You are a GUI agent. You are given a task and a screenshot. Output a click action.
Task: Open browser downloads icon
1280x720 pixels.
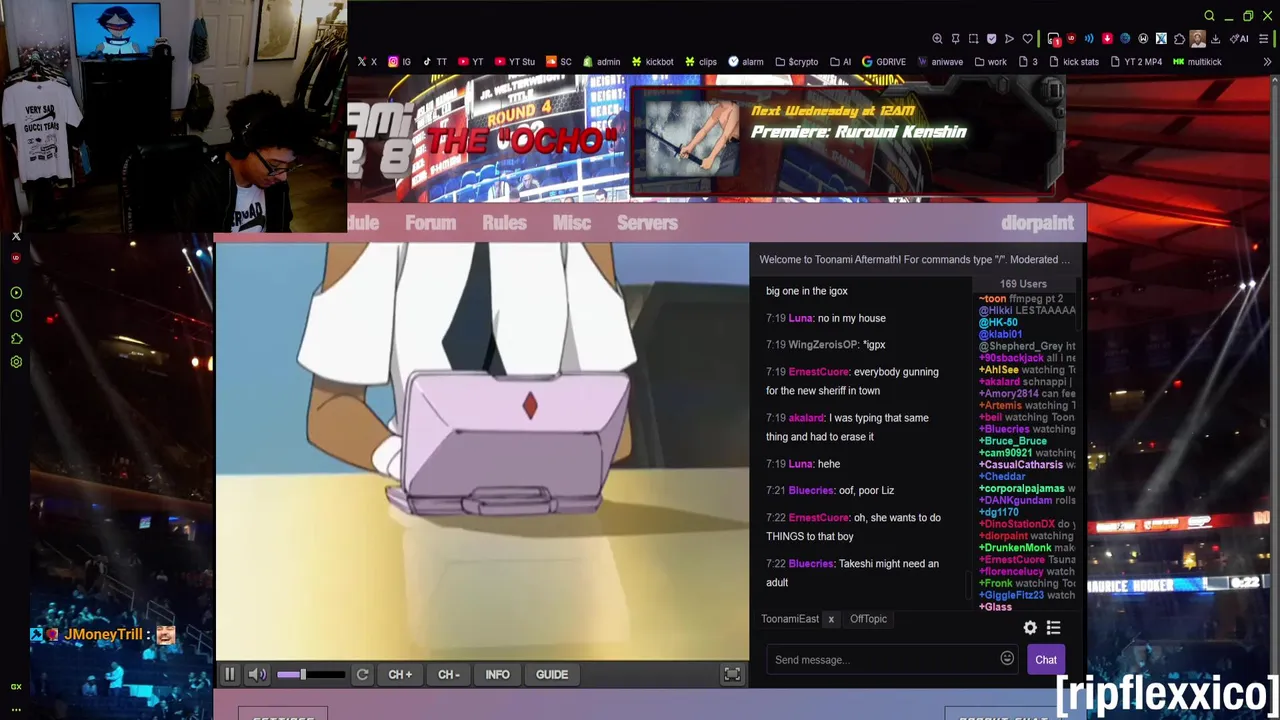(x=1215, y=39)
